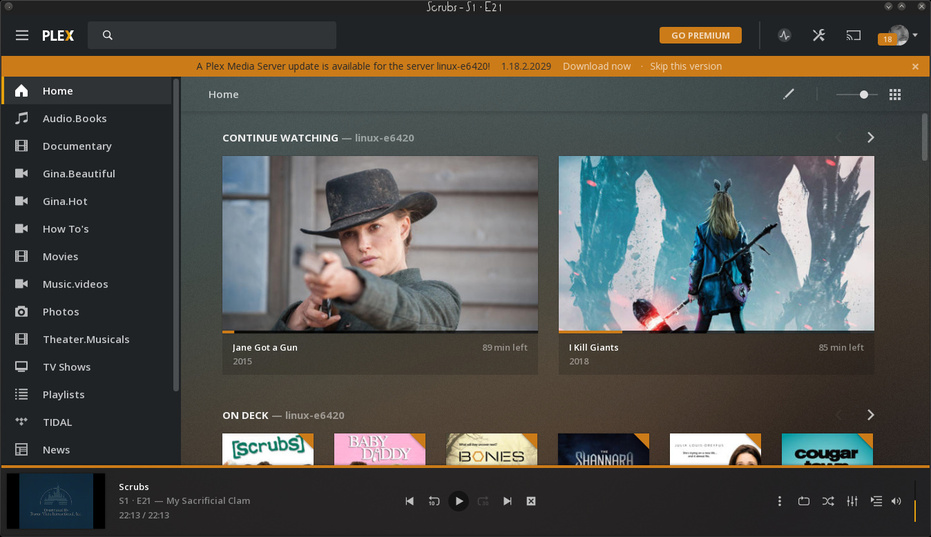Click the pencil edit home icon
The width and height of the screenshot is (931, 537).
click(788, 94)
